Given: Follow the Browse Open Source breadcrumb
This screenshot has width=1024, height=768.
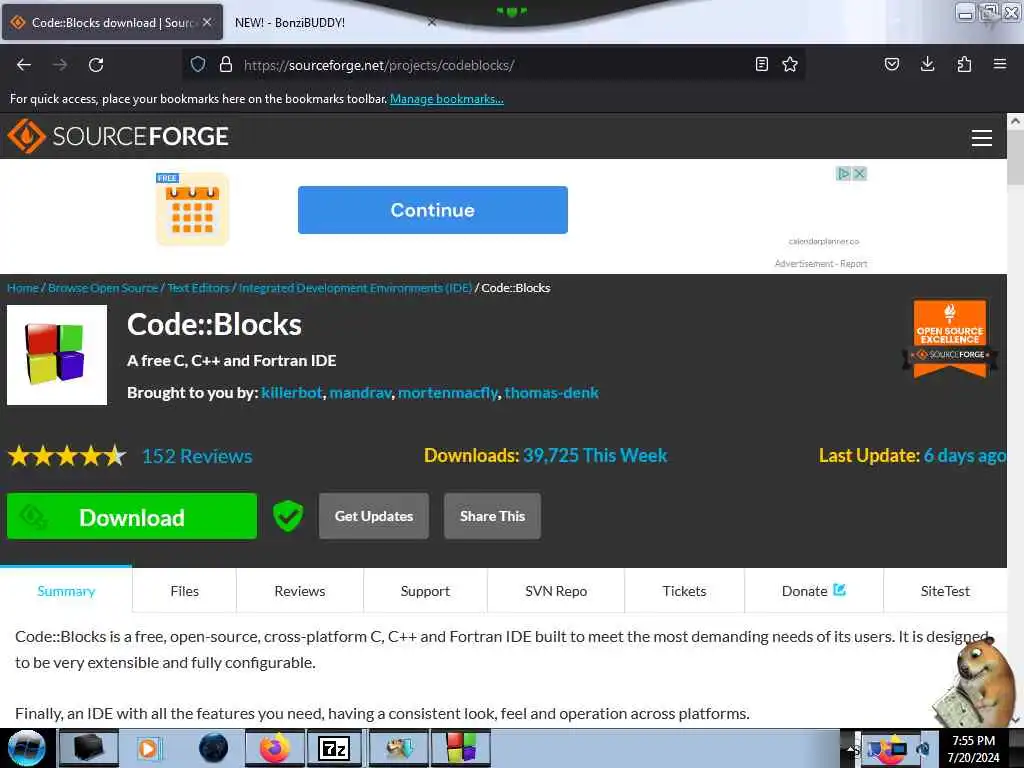Looking at the screenshot, I should (x=103, y=287).
